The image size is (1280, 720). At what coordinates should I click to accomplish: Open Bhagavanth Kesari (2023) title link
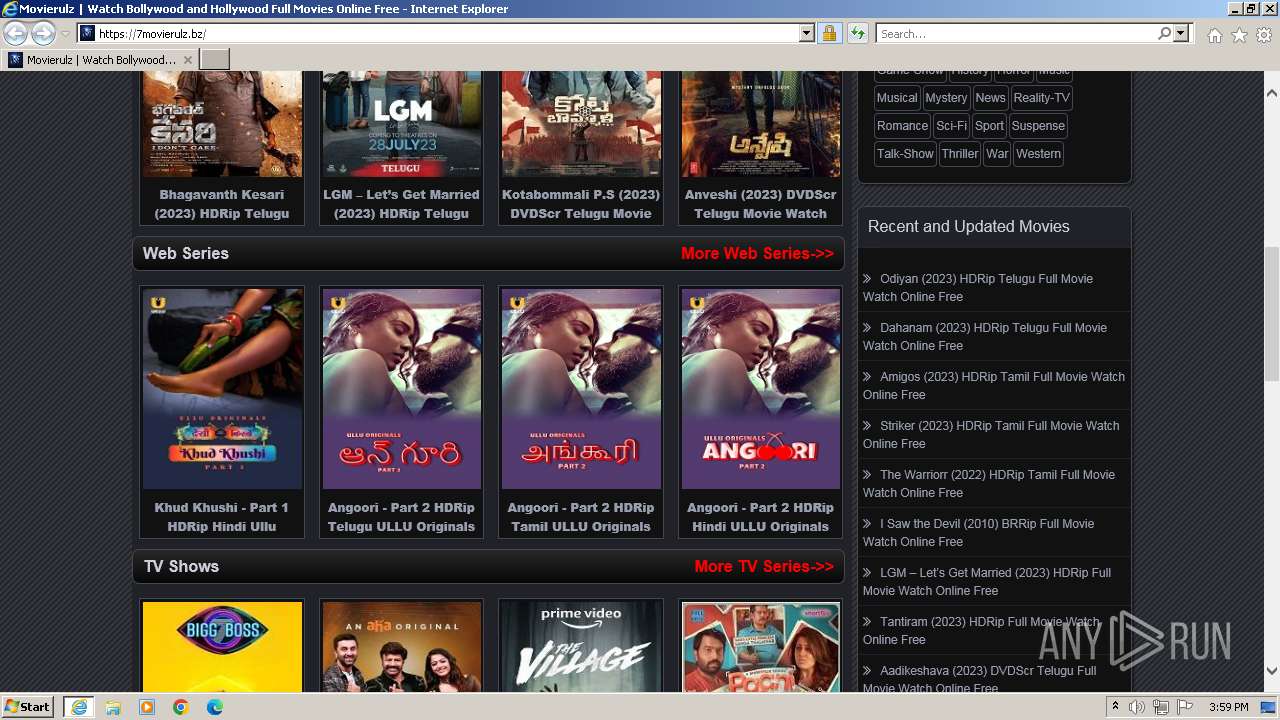(x=222, y=204)
